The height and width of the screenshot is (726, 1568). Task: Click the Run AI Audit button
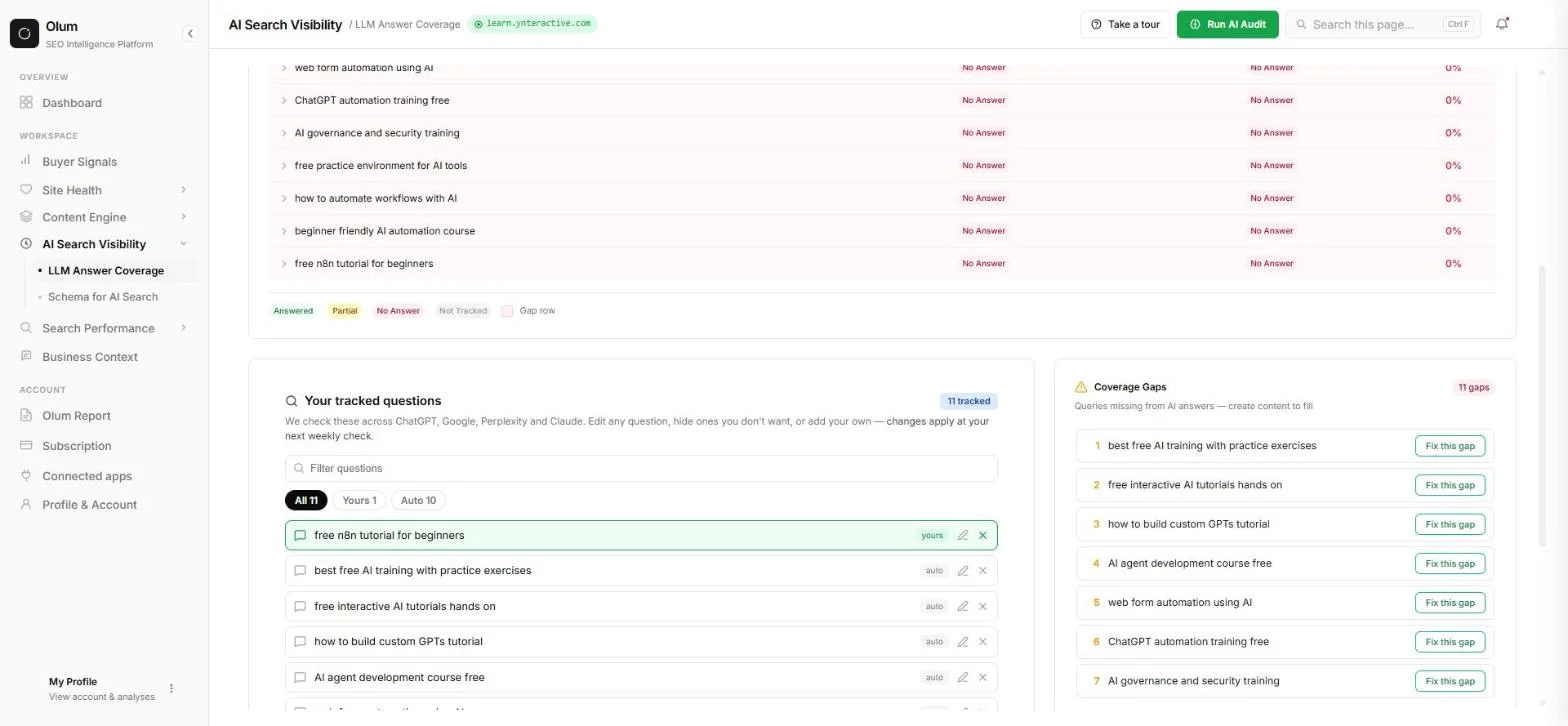[x=1227, y=24]
